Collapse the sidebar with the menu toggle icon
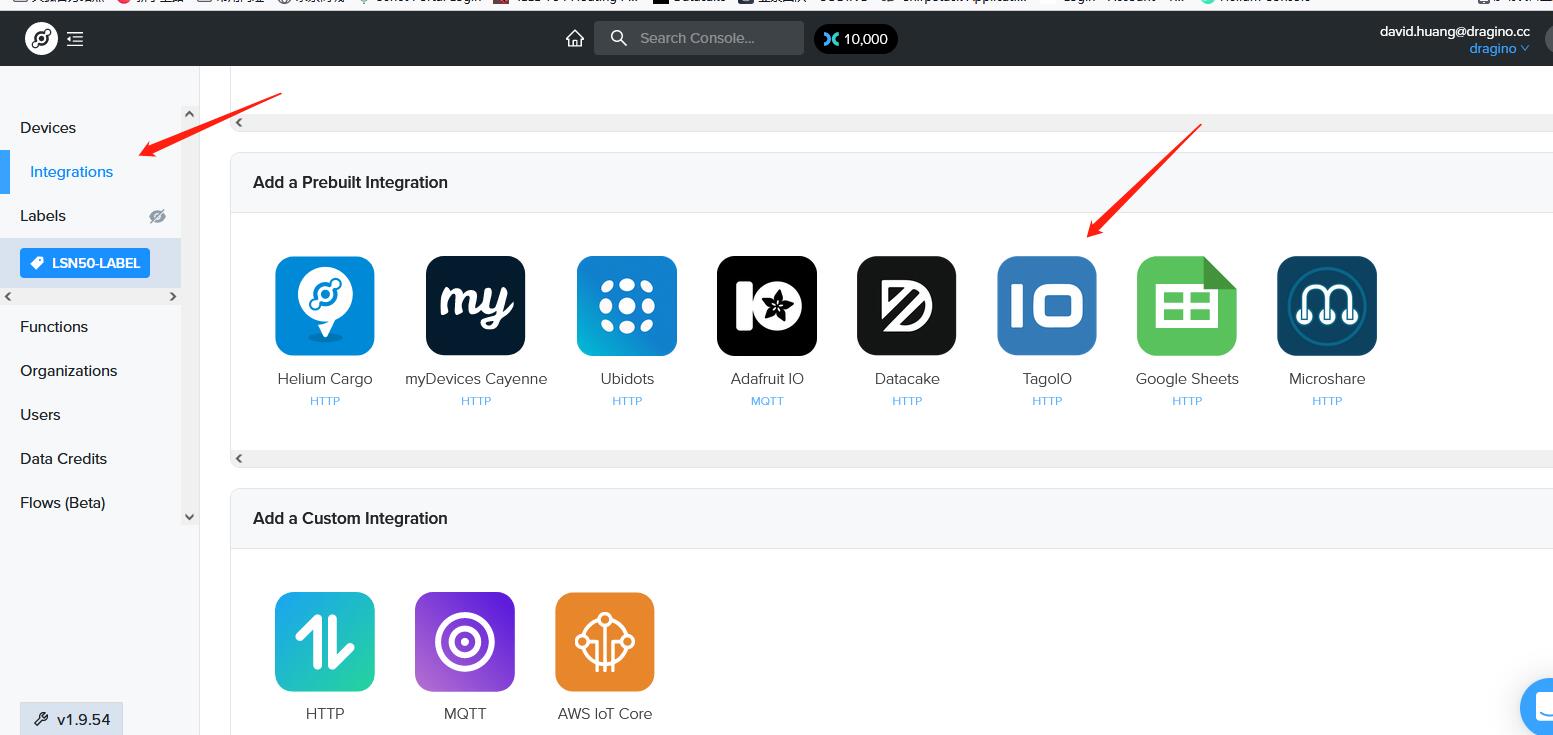This screenshot has height=735, width=1553. [x=75, y=39]
